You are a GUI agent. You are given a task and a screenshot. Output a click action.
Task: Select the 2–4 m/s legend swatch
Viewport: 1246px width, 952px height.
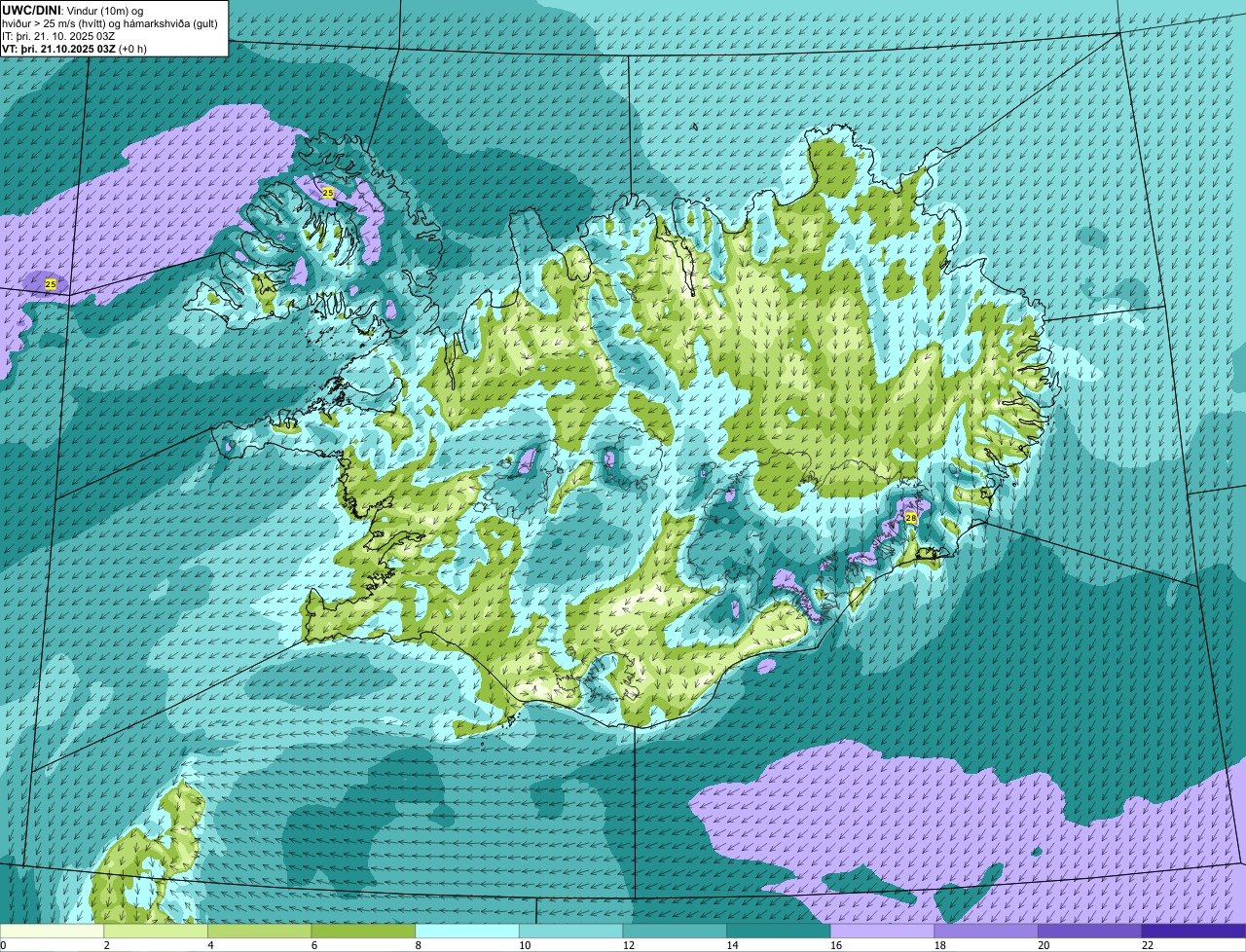157,931
